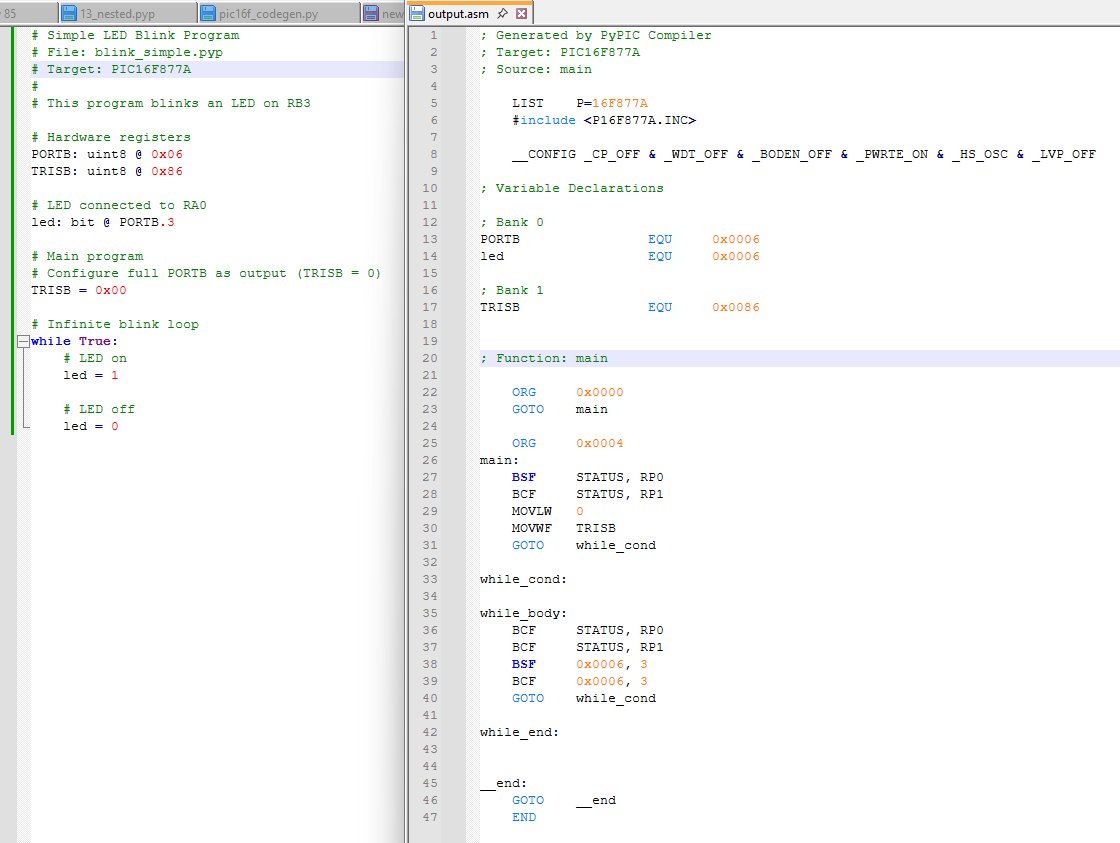
Task: Click the final 'END' directive
Action: coord(524,817)
